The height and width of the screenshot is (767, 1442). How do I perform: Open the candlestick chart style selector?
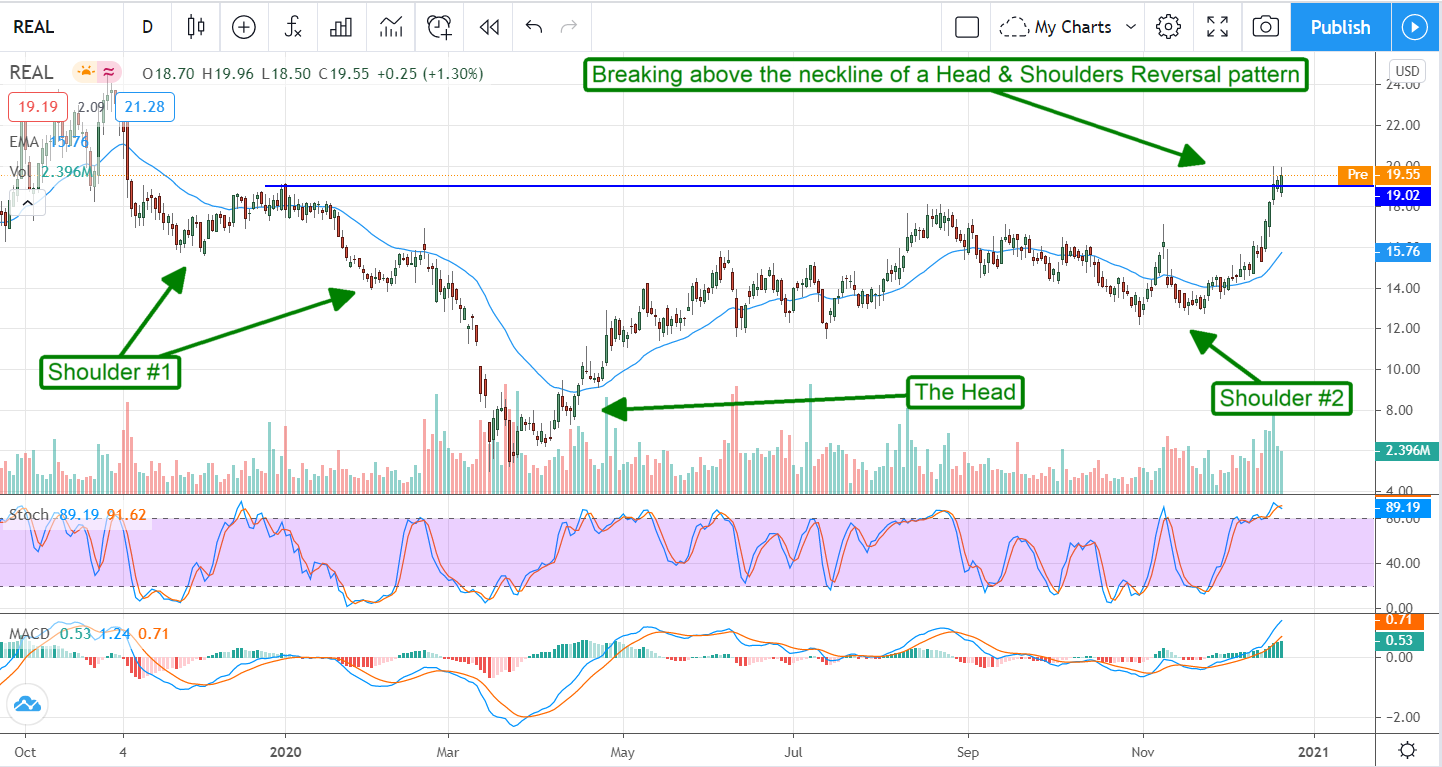(196, 27)
